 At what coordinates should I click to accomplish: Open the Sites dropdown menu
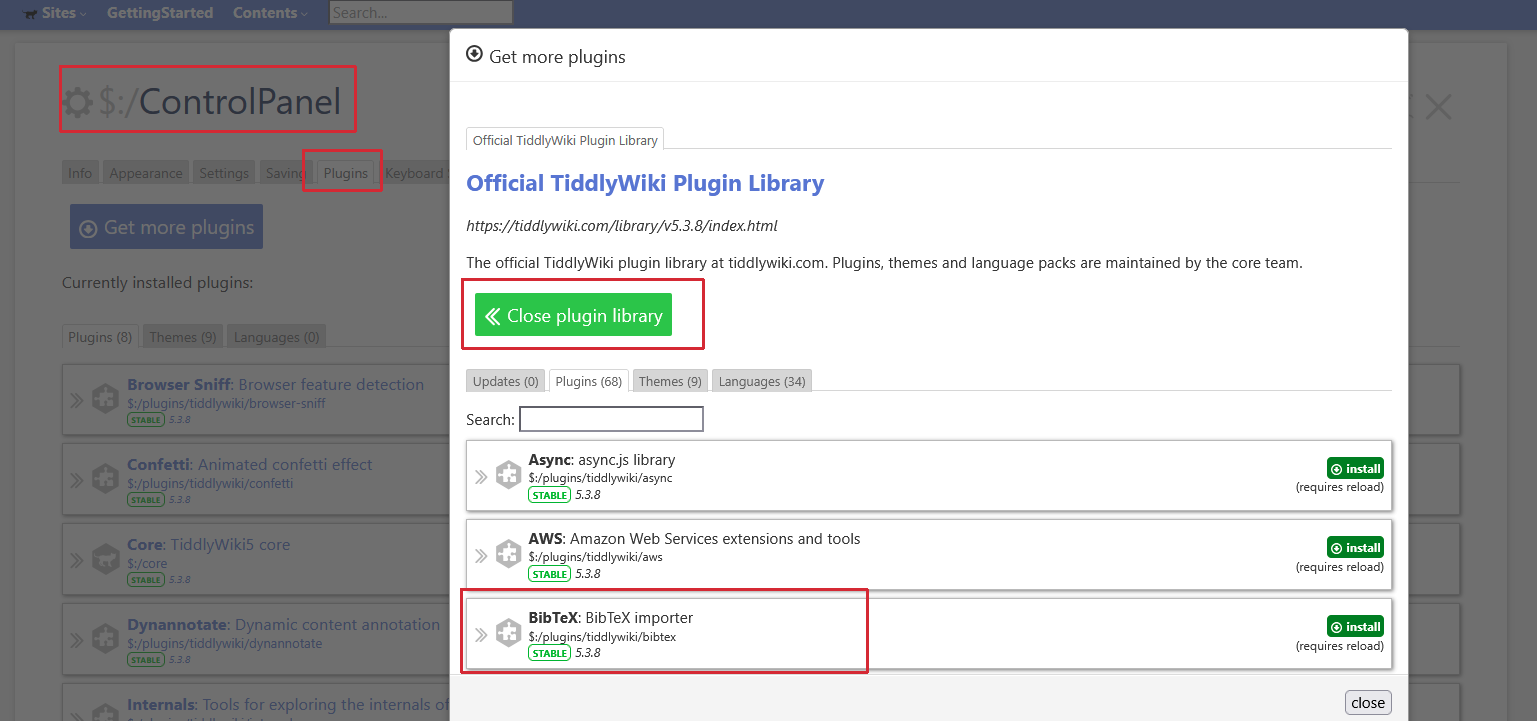click(56, 13)
